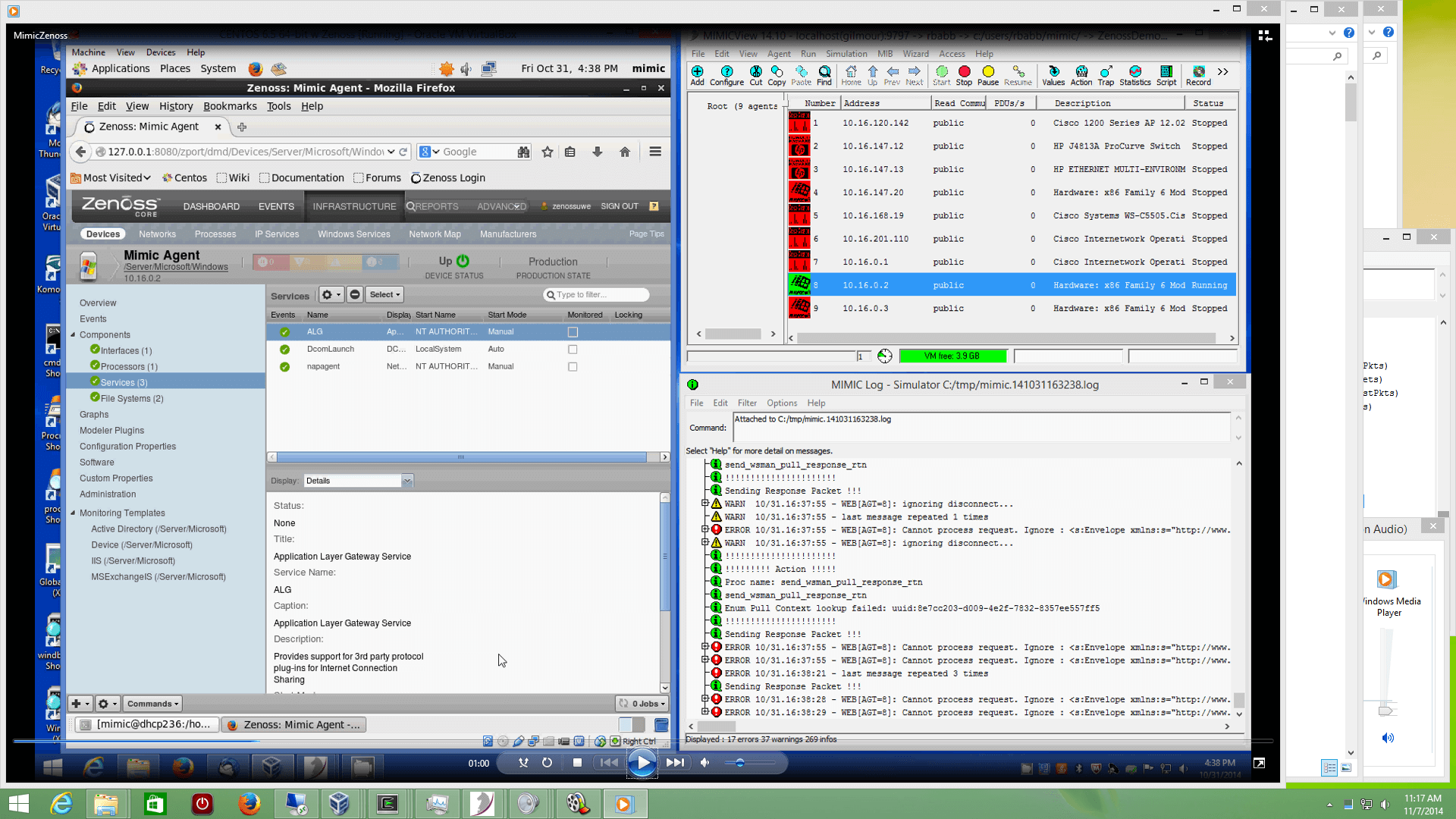The width and height of the screenshot is (1456, 819).
Task: Open the gear actions dropdown in Services panel
Action: [331, 295]
